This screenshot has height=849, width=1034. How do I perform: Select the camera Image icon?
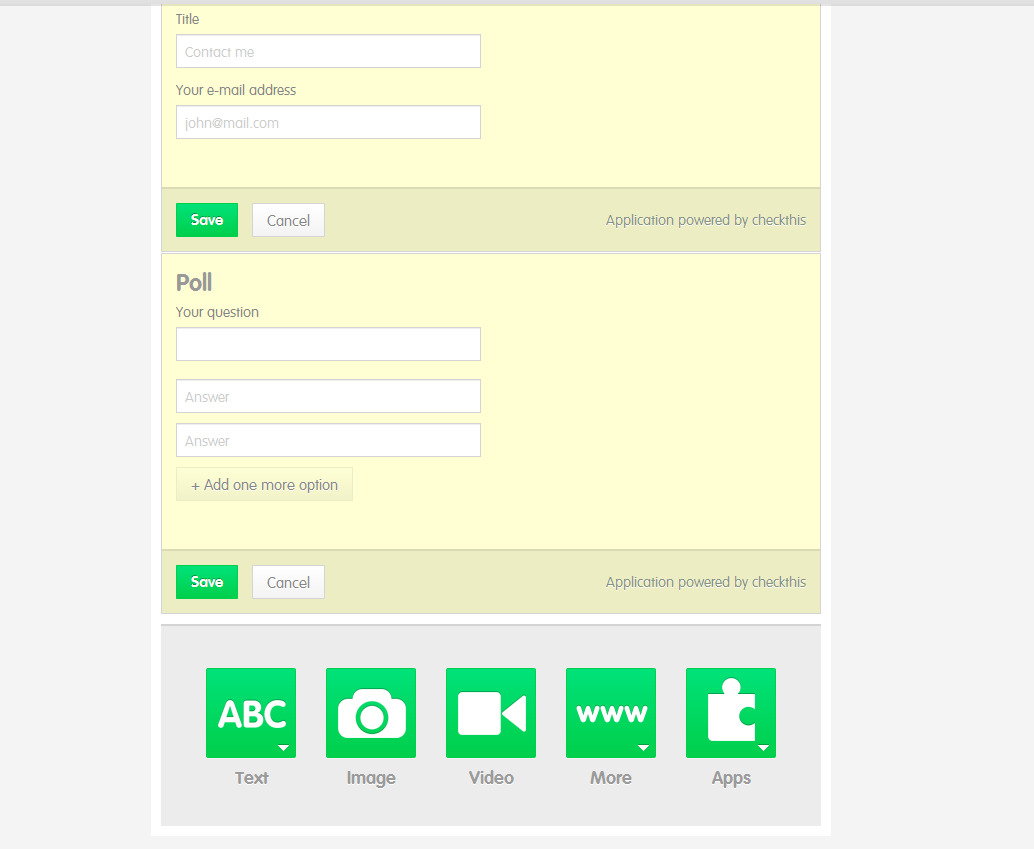point(371,712)
